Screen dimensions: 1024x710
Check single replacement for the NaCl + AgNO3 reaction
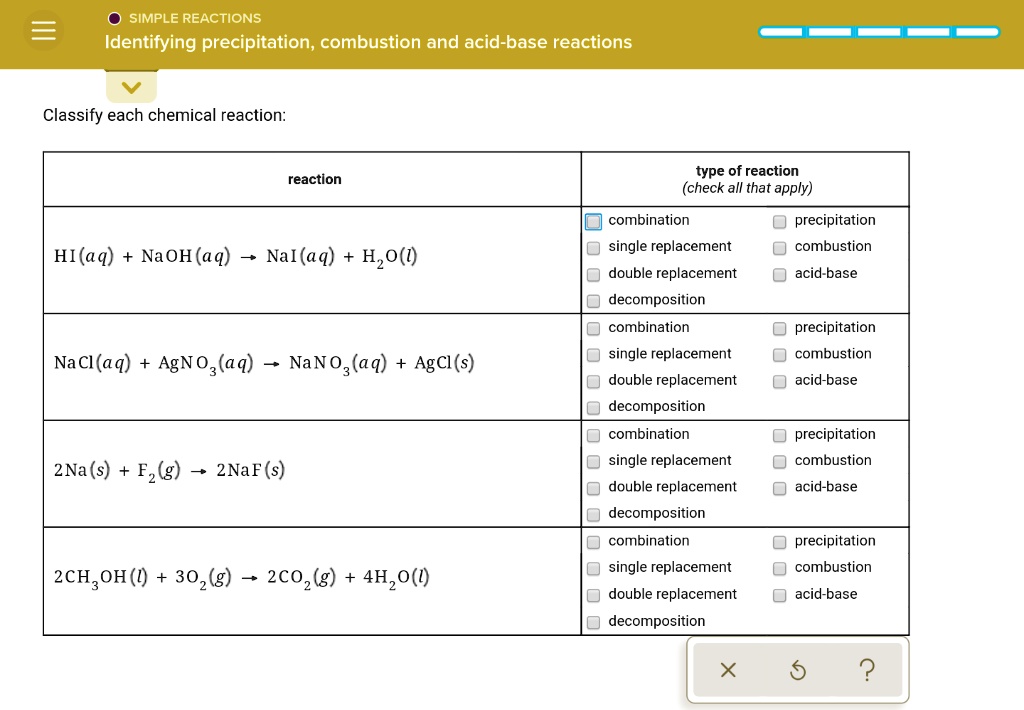(x=593, y=353)
